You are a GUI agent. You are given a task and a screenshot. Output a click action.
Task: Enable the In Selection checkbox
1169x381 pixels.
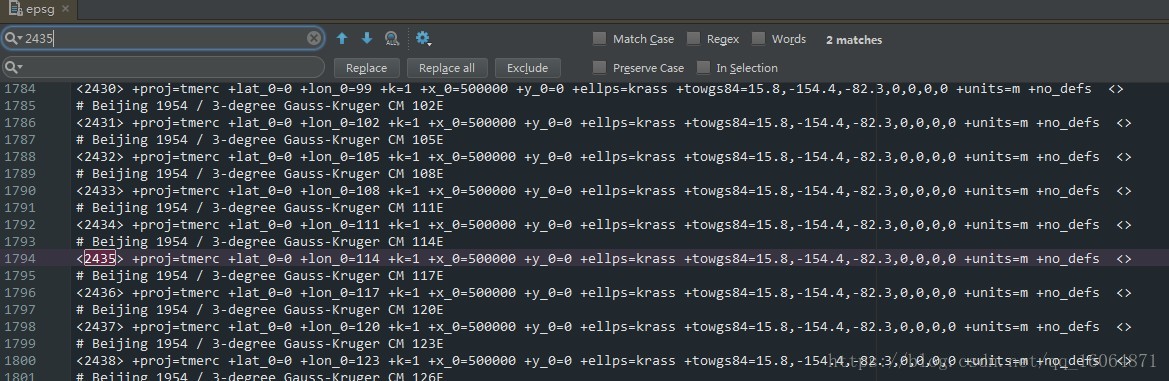703,68
